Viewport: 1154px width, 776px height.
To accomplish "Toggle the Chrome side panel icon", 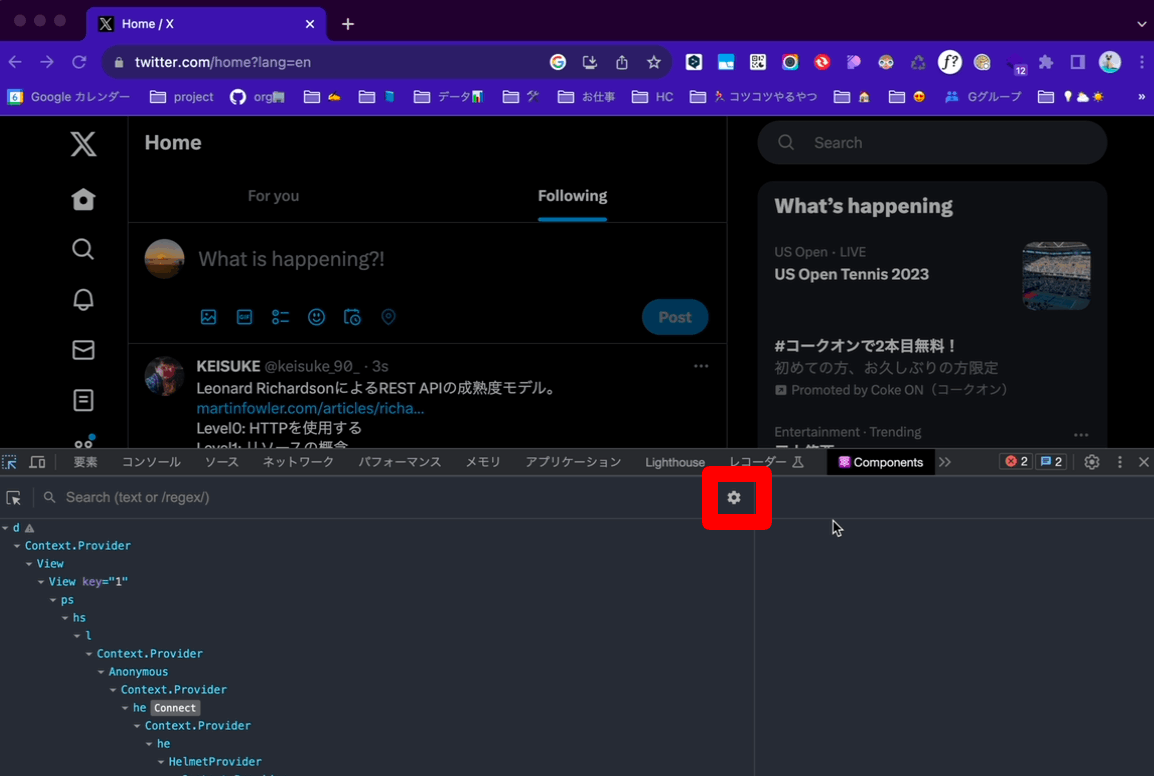I will tap(1077, 63).
